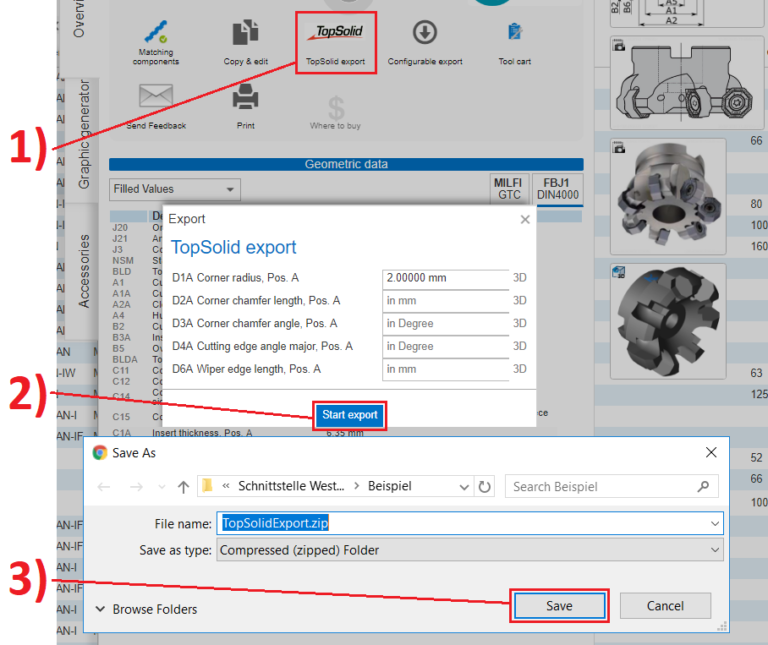Screen dimensions: 768x645
Task: Expand the address path dropdown
Action: coord(463,487)
